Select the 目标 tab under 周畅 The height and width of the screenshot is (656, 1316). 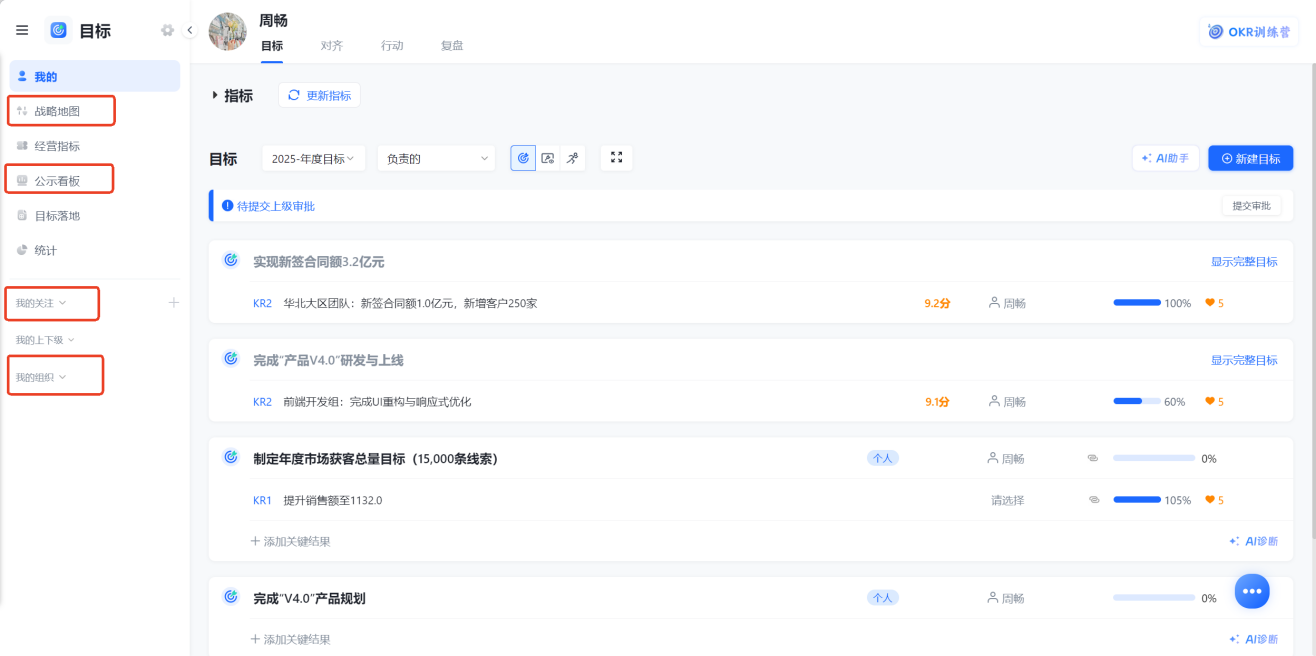point(272,46)
